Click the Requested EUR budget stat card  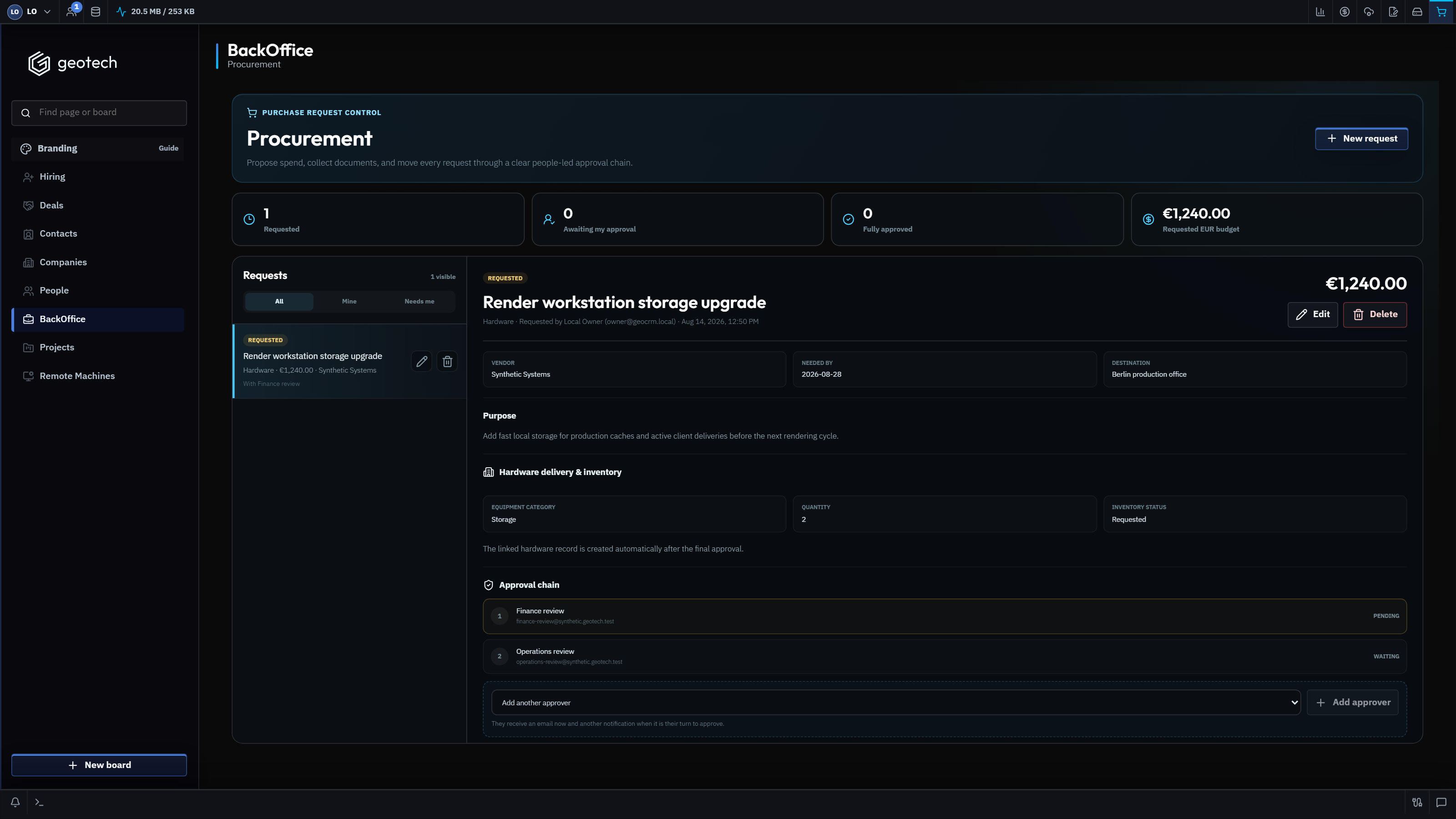tap(1277, 219)
